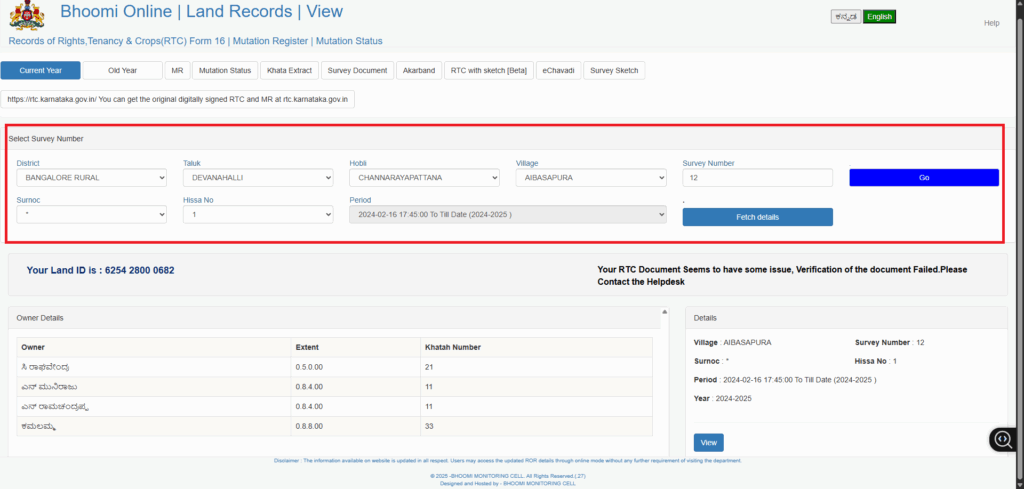
Task: Click the View button in Details
Action: click(709, 443)
